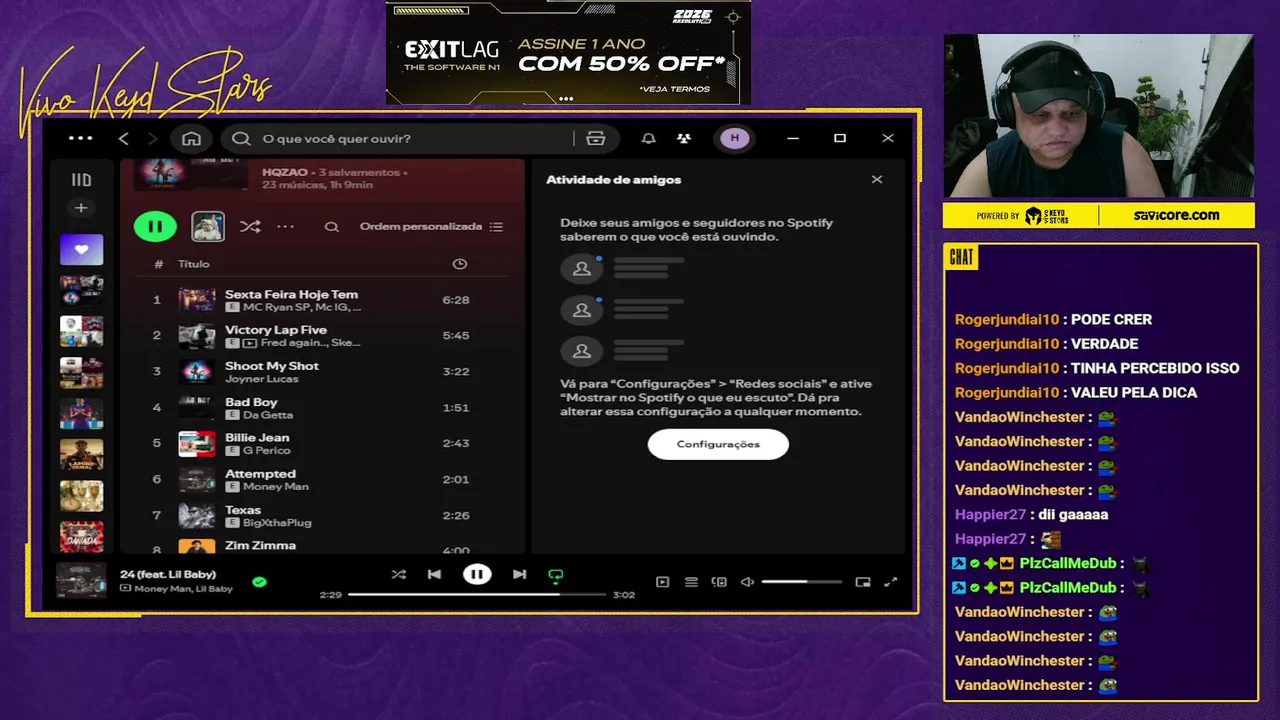Viewport: 1280px width, 720px height.
Task: Skip to the previous track
Action: (x=434, y=575)
